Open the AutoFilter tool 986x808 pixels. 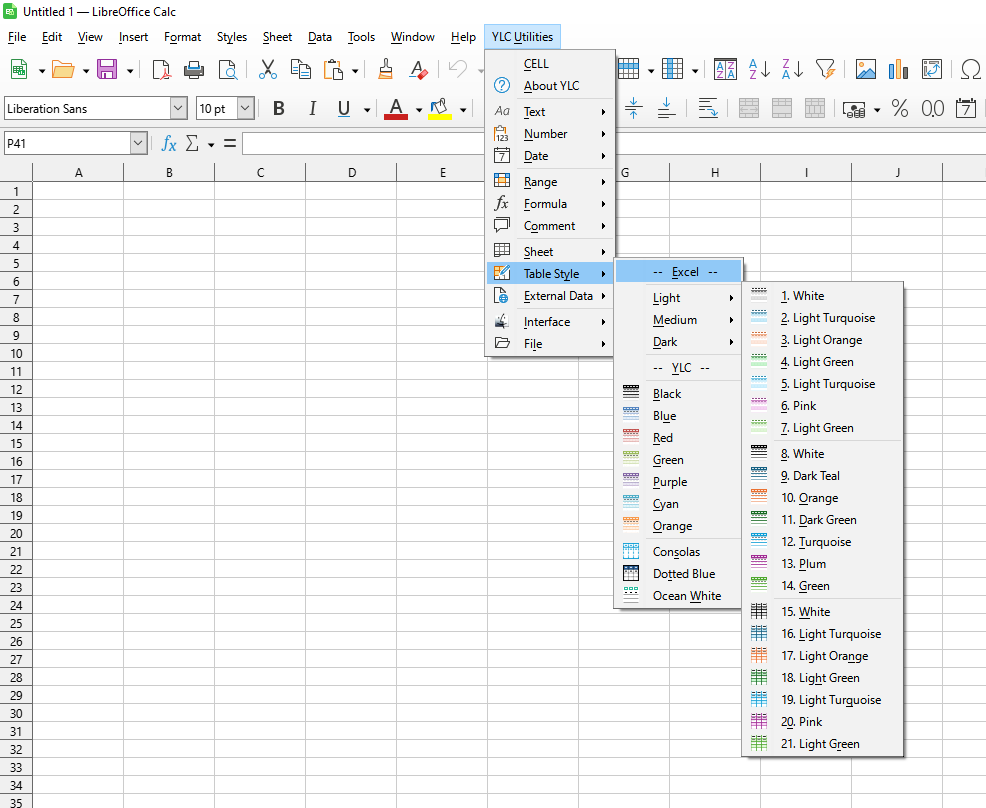(x=826, y=69)
